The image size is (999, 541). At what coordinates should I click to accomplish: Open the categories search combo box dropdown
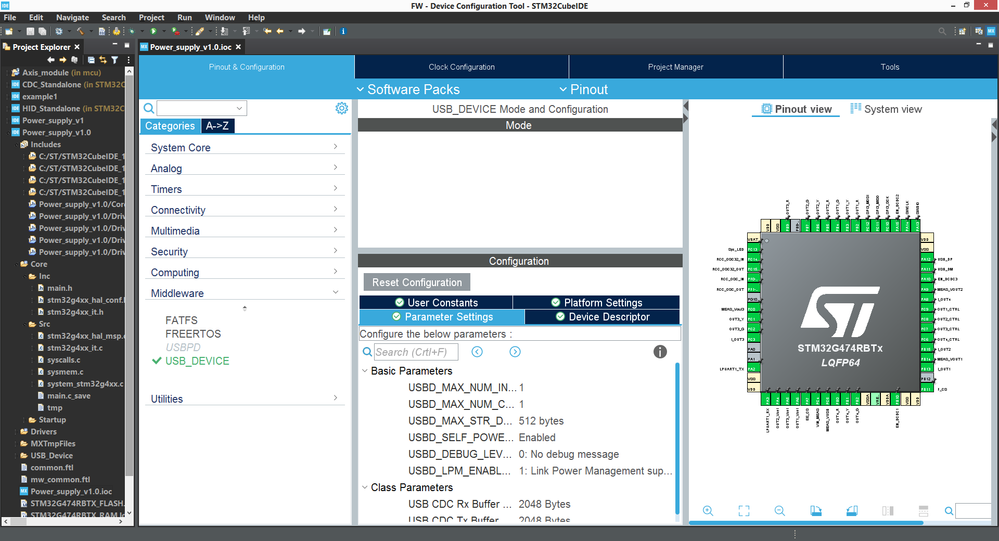click(x=240, y=108)
